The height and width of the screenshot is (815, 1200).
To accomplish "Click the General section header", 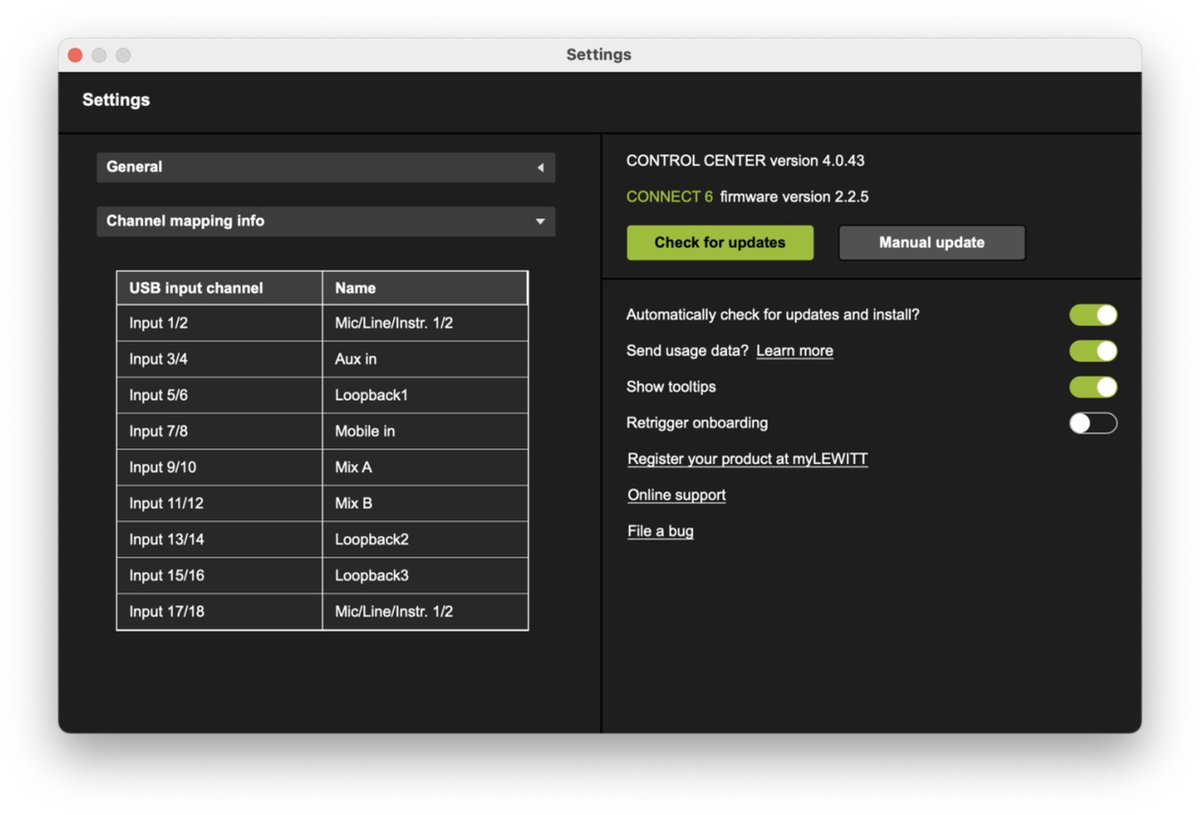I will coord(325,168).
